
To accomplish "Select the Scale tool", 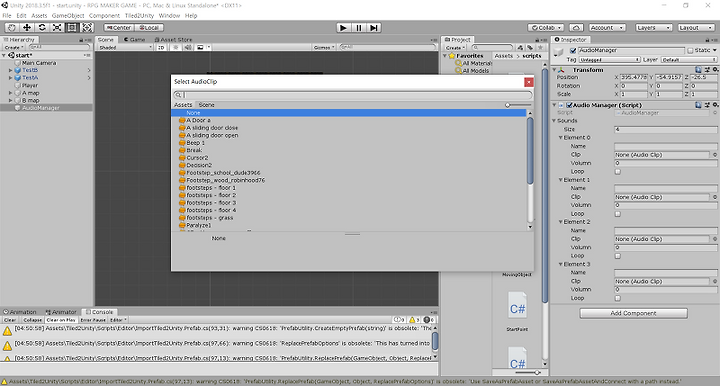I will click(x=57, y=28).
